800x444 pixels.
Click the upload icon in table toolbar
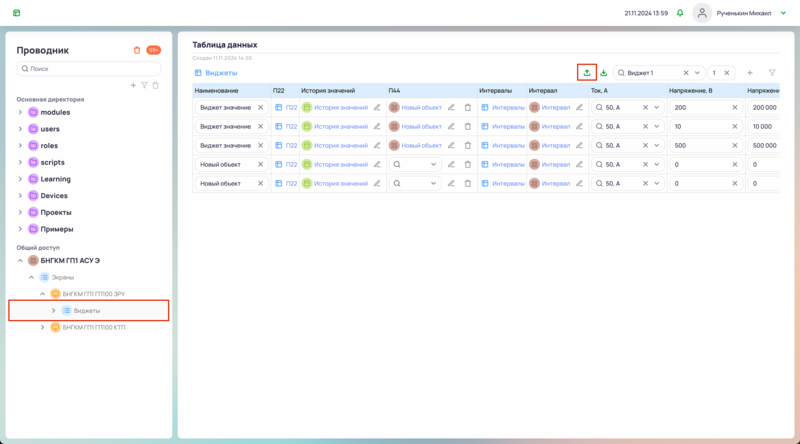pos(587,73)
